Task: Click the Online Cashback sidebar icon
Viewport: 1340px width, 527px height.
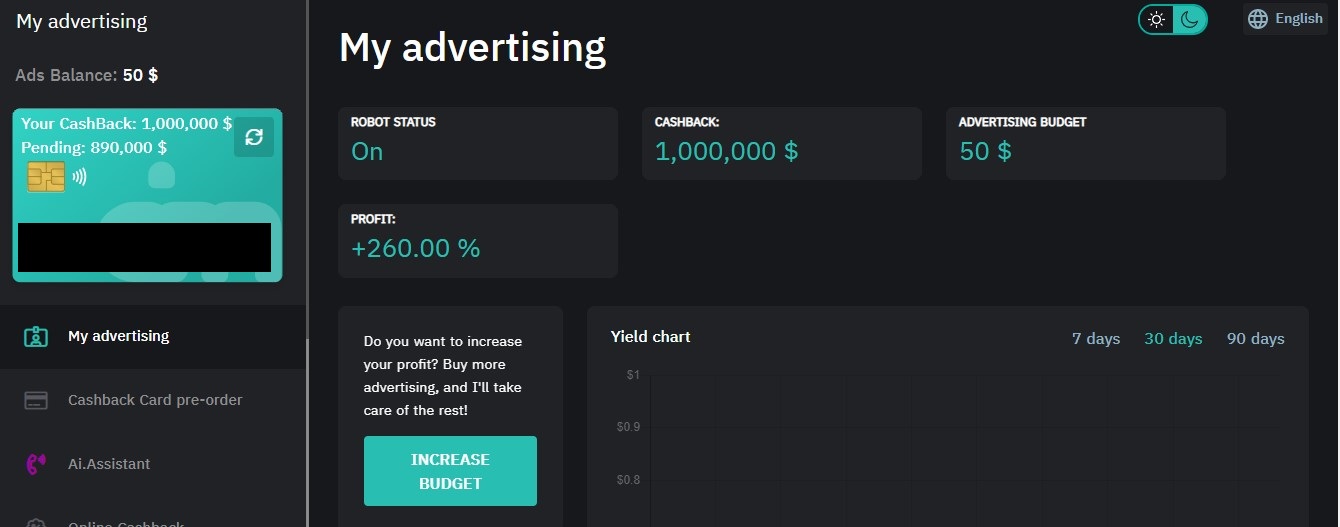Action: pos(36,522)
